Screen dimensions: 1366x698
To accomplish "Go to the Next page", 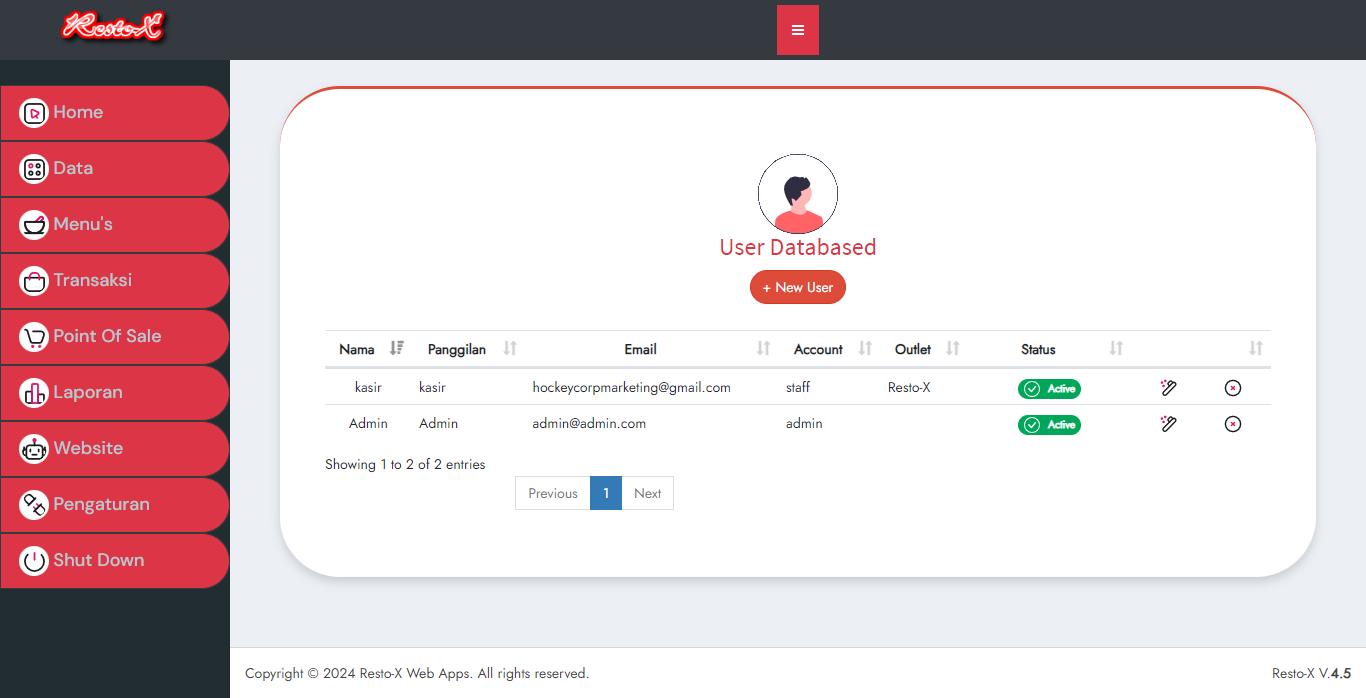I will [648, 493].
